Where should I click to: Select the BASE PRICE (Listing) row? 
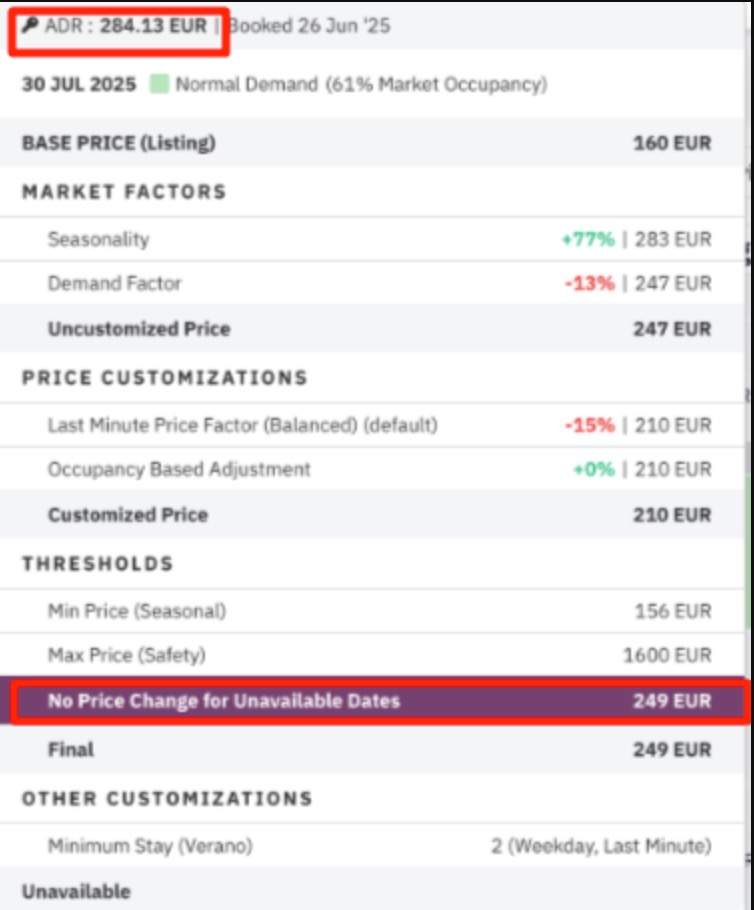(x=372, y=143)
